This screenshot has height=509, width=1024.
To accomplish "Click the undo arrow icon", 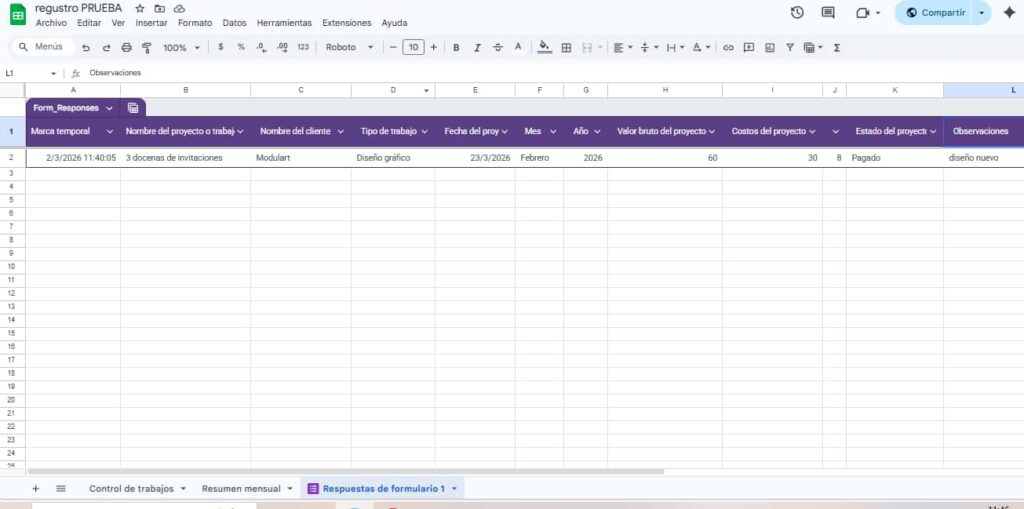I will pos(86,47).
